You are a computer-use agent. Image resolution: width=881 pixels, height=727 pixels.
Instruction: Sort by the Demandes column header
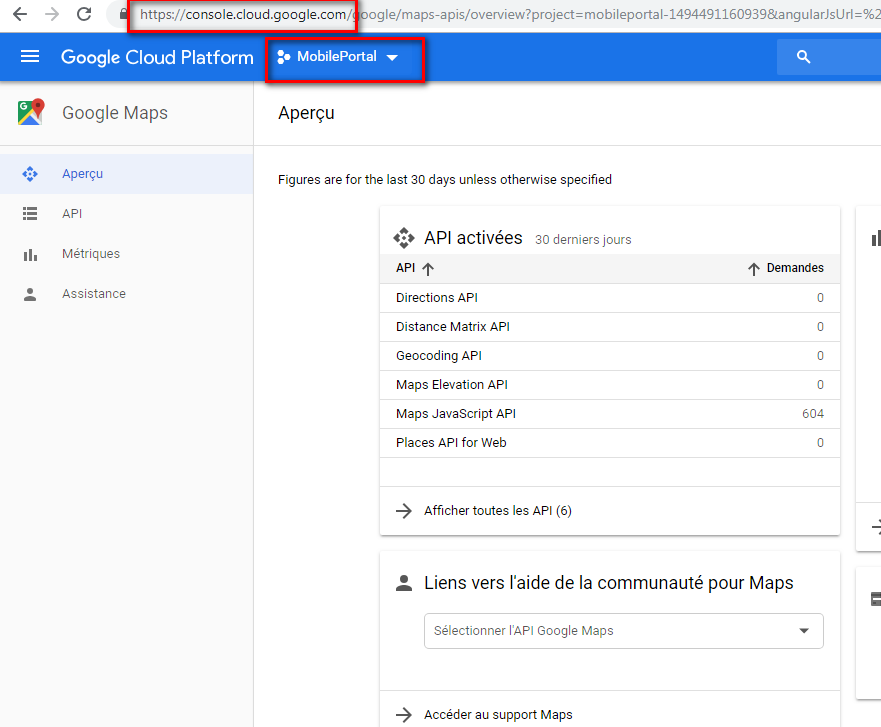click(786, 268)
